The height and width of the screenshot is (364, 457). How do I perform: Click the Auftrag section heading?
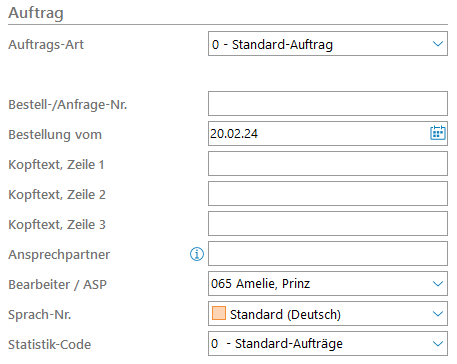coord(36,13)
